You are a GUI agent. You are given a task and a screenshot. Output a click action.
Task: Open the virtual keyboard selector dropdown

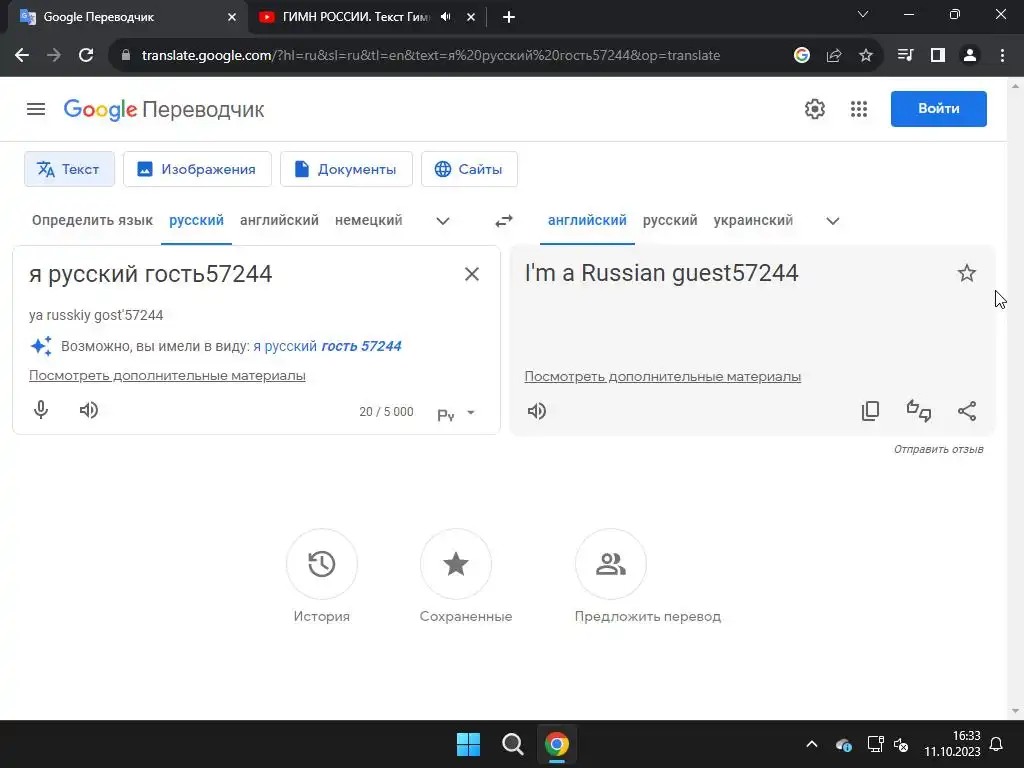pyautogui.click(x=470, y=413)
